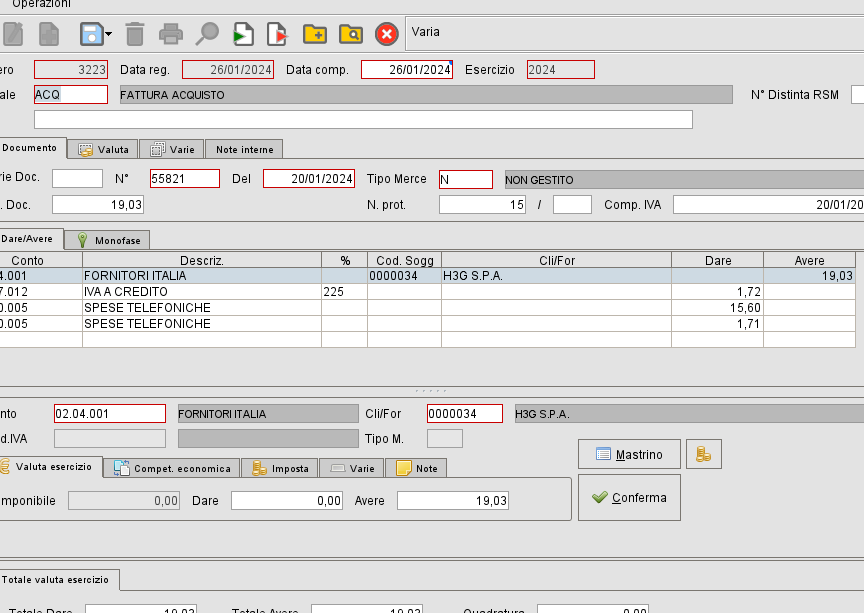
Task: Click the blue floppy disk save icon
Action: click(91, 34)
